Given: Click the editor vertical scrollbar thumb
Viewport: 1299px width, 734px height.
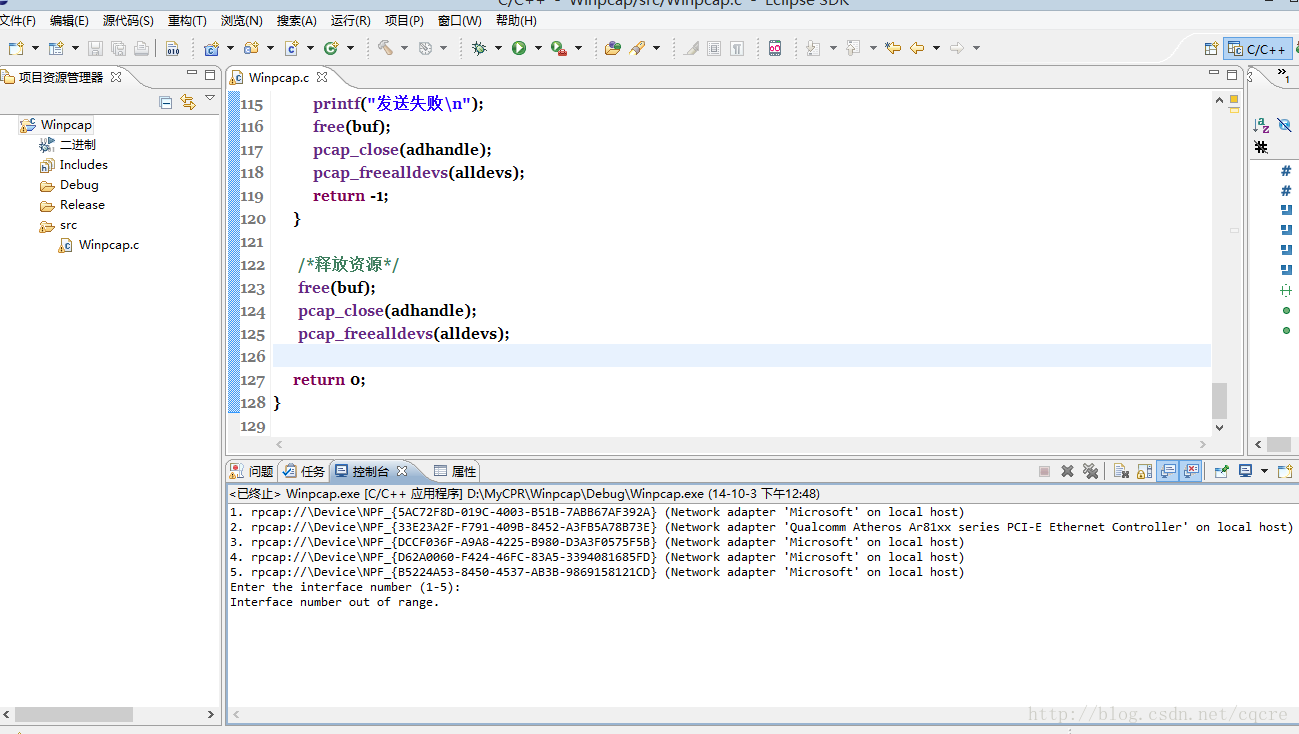Looking at the screenshot, I should point(1219,401).
